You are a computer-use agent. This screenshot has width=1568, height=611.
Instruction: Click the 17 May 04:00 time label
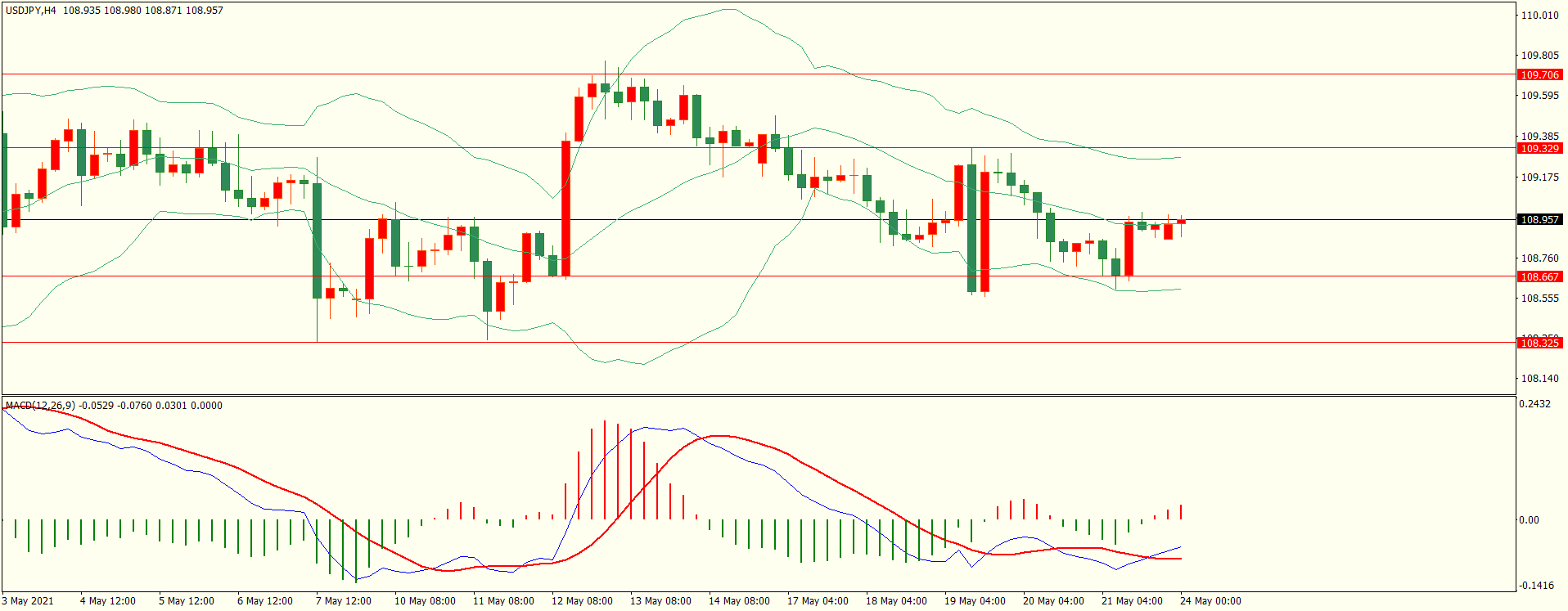pyautogui.click(x=818, y=601)
